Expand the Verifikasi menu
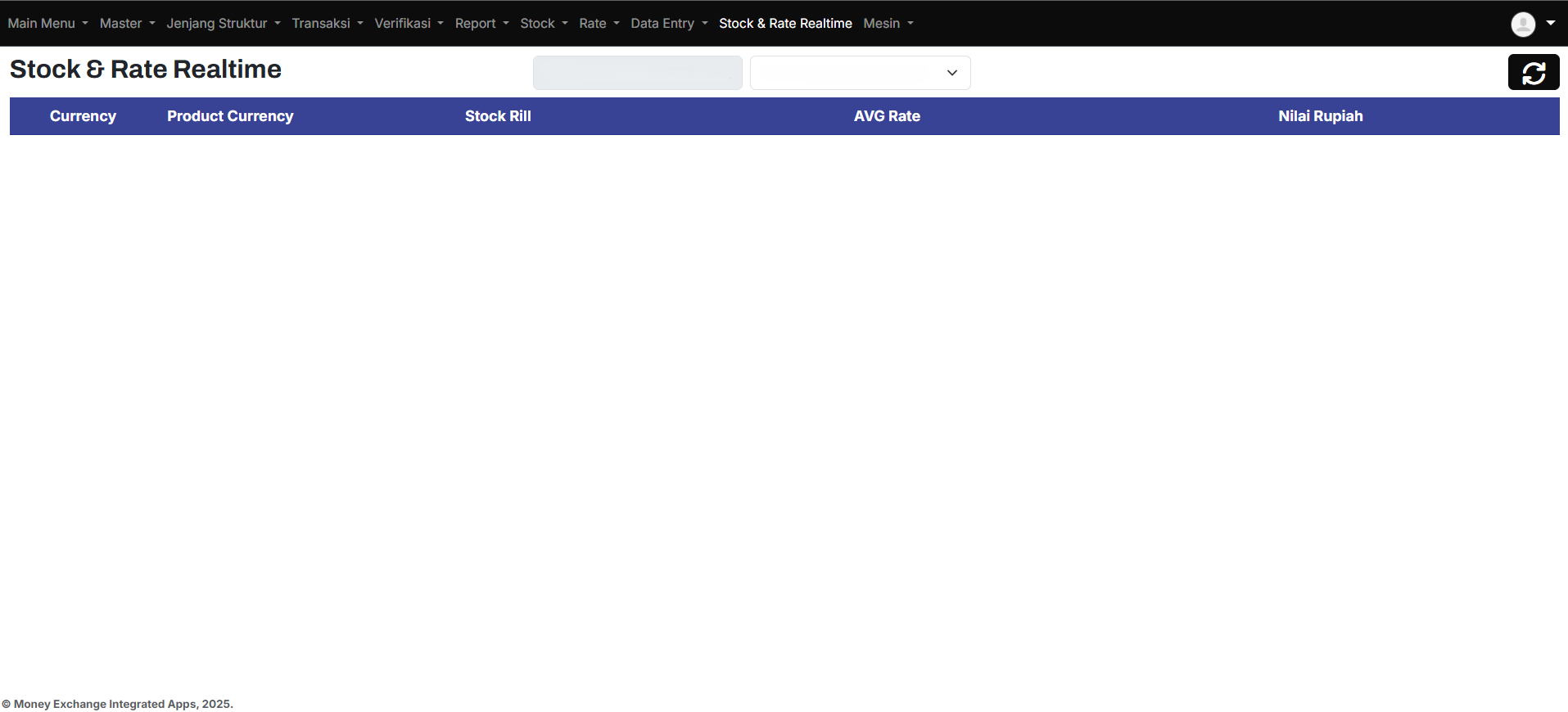Image resolution: width=1568 pixels, height=712 pixels. point(409,24)
